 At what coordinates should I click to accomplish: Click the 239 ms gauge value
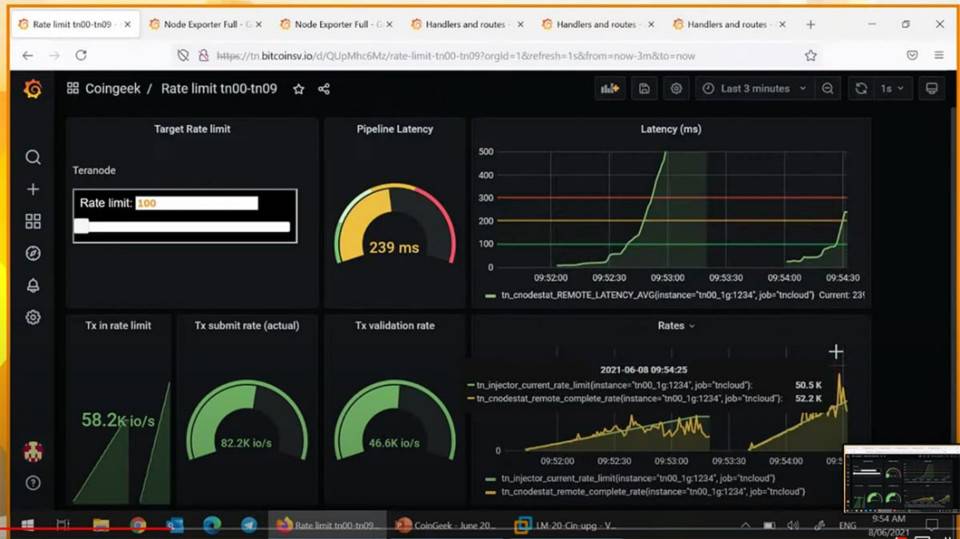[x=394, y=247]
